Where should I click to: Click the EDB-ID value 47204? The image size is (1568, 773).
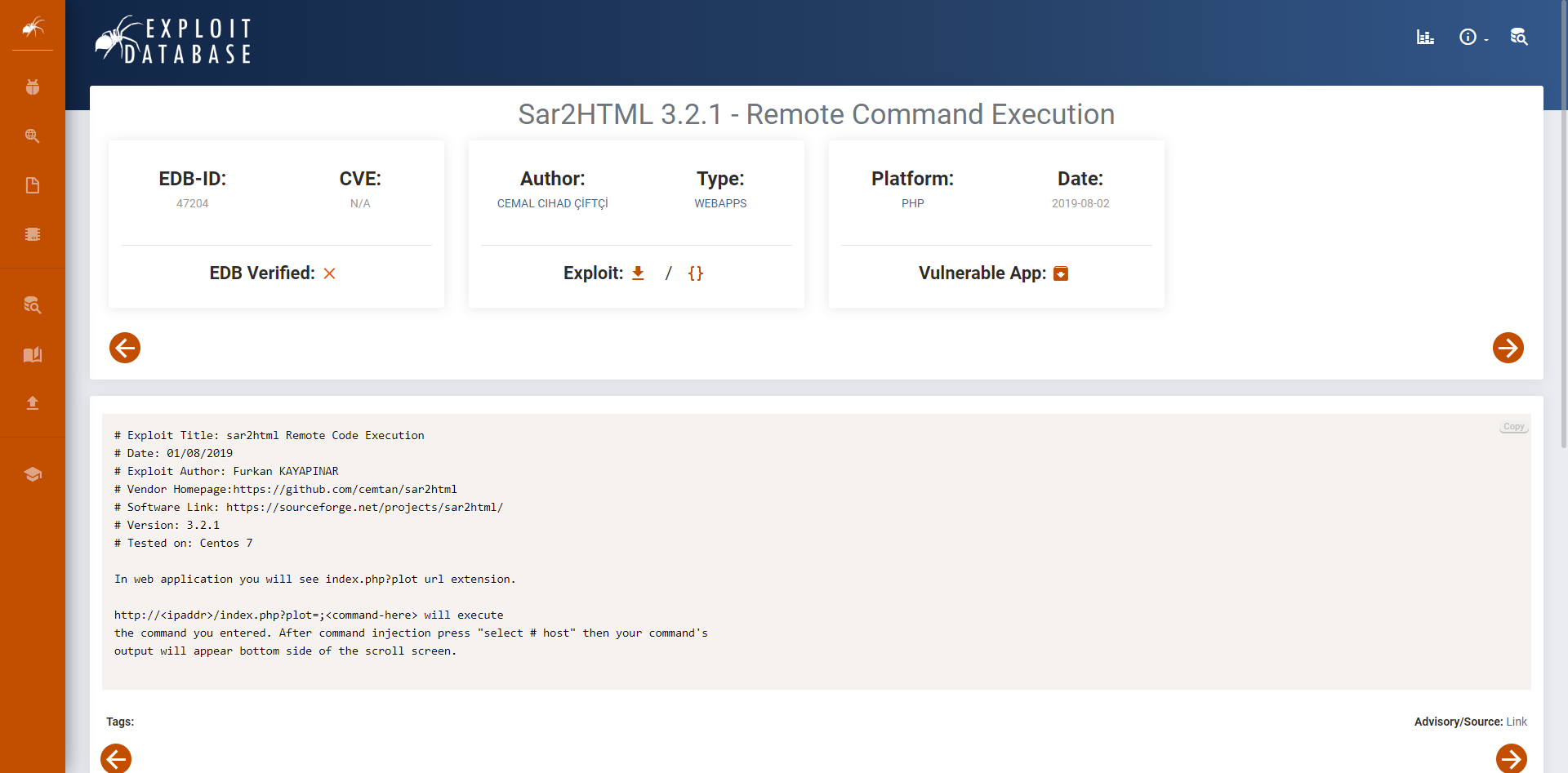pos(193,203)
